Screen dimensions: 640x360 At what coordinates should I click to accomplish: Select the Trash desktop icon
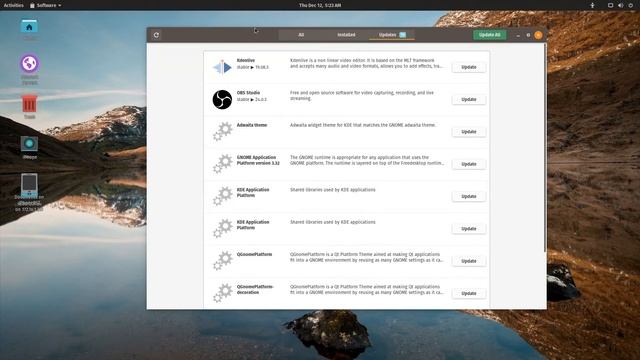pyautogui.click(x=29, y=104)
